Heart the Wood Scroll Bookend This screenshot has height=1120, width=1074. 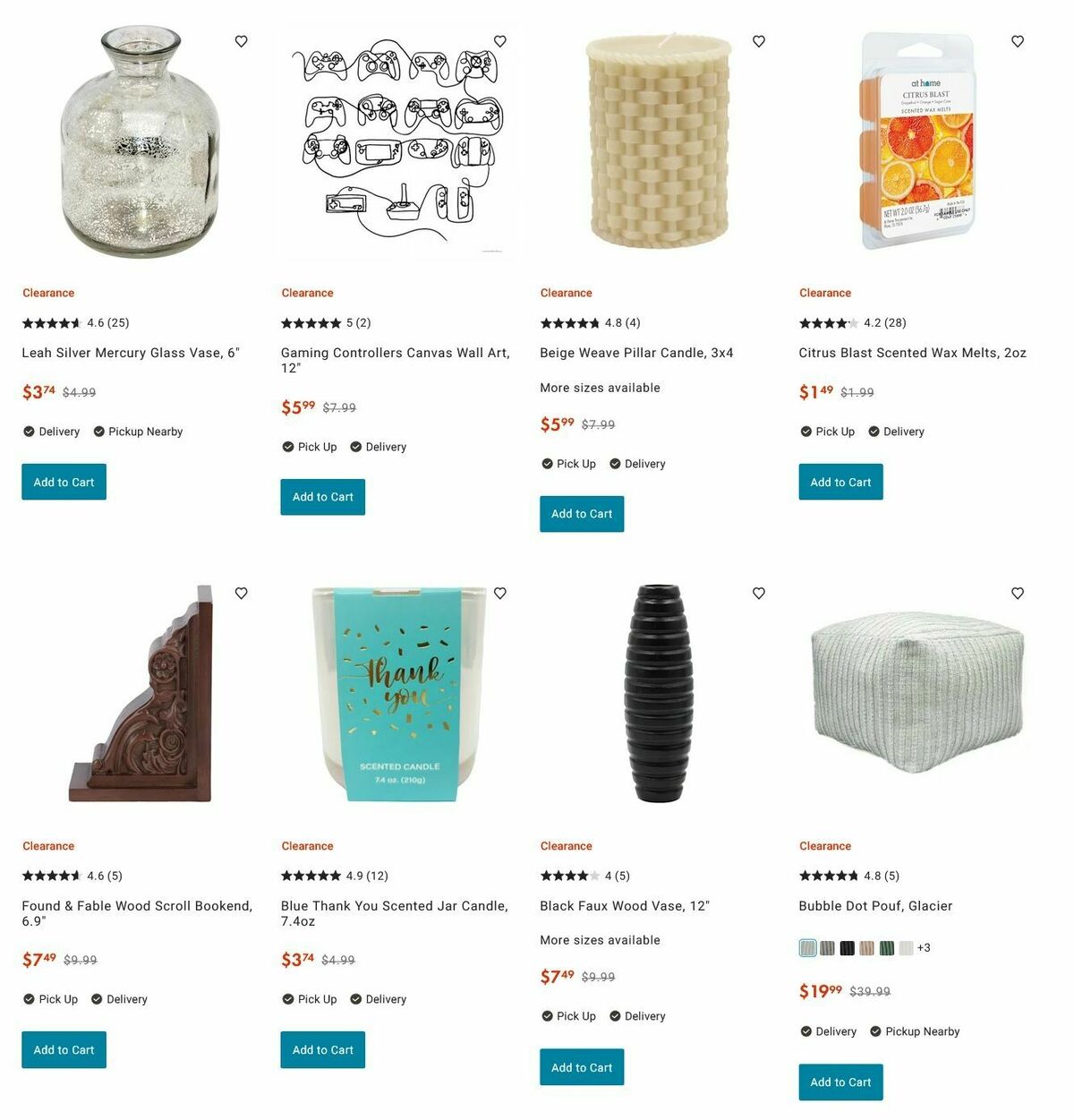[x=241, y=593]
